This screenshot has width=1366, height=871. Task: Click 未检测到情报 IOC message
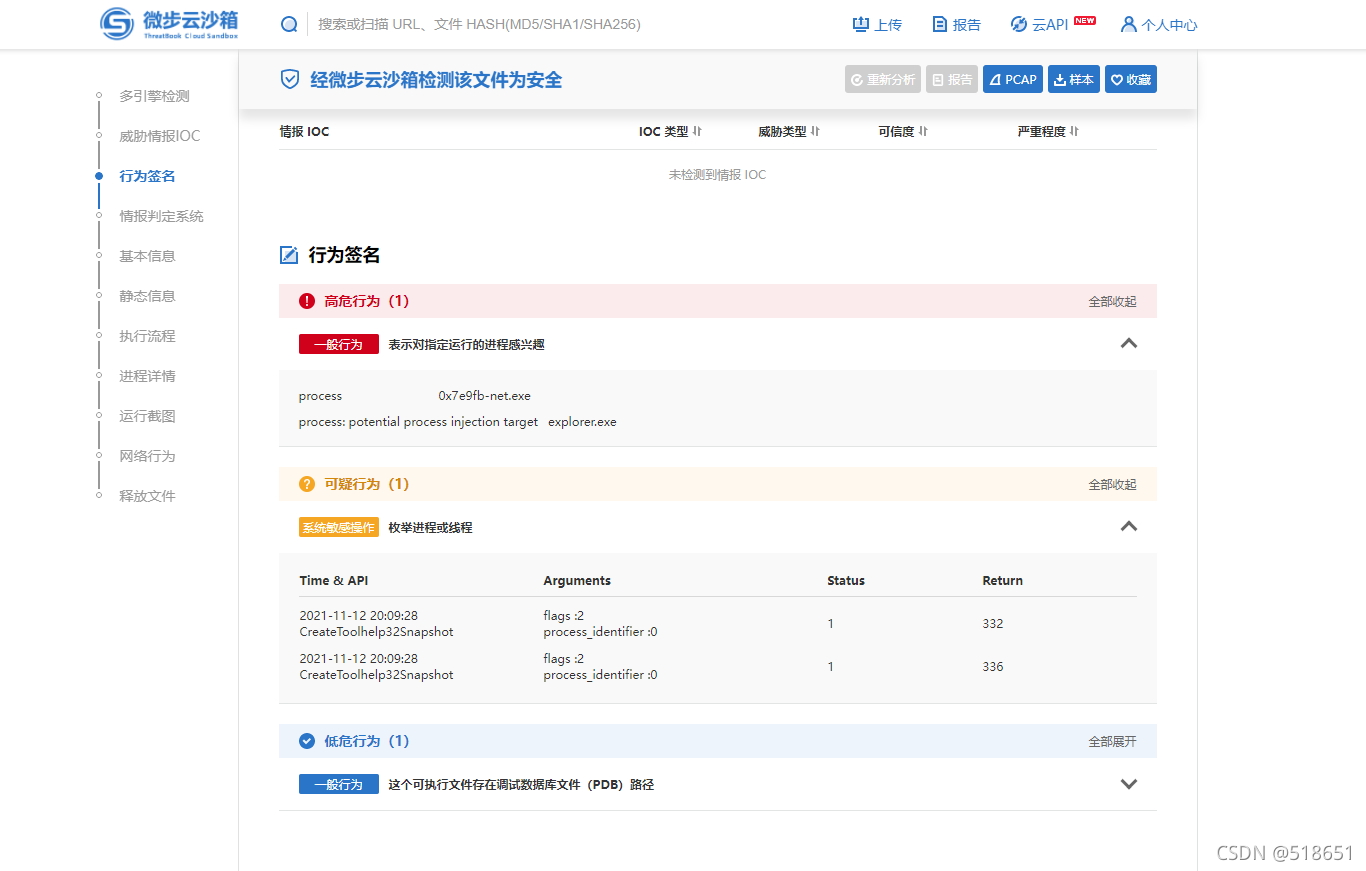point(717,175)
